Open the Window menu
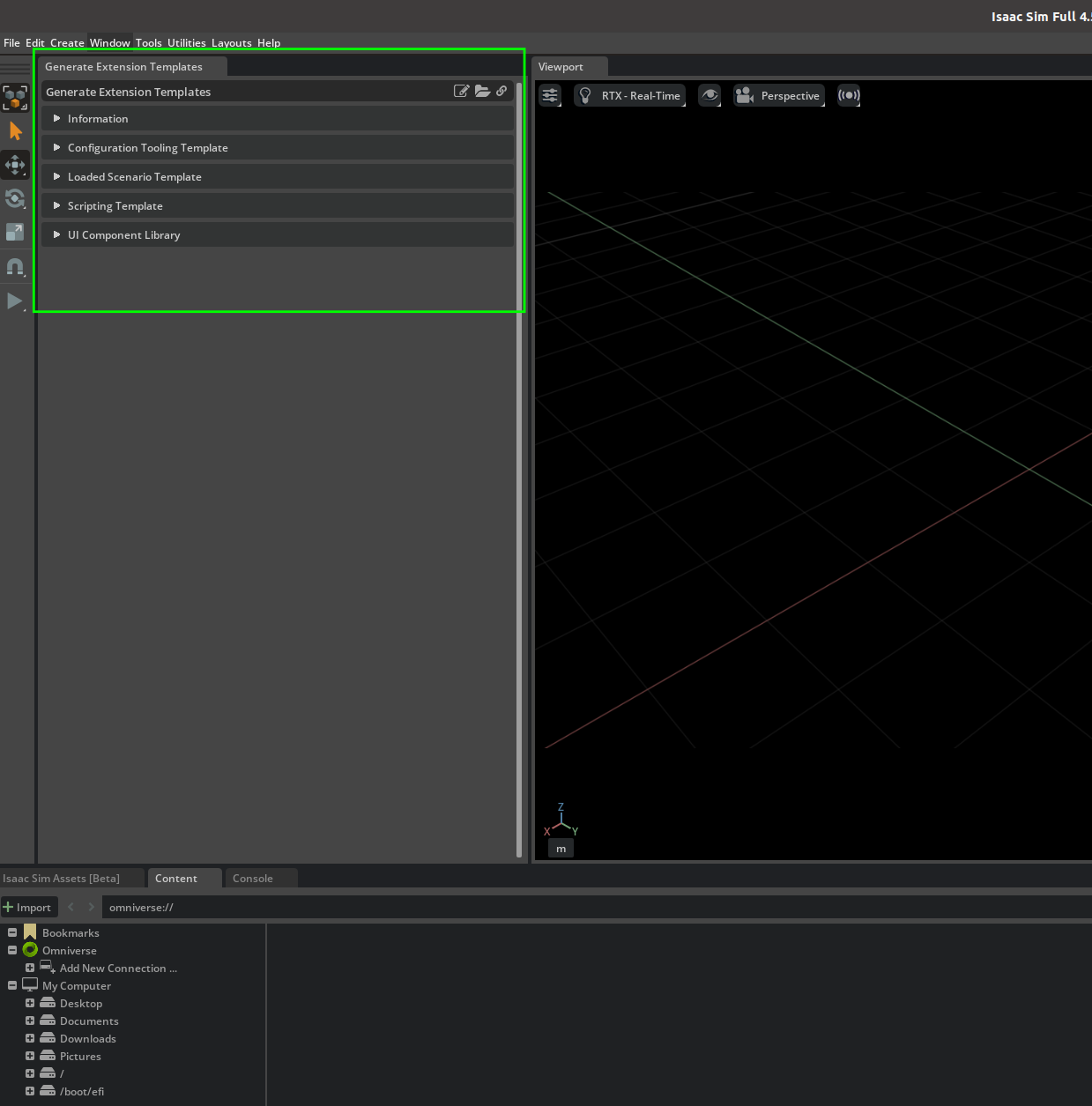This screenshot has width=1092, height=1106. (x=110, y=42)
